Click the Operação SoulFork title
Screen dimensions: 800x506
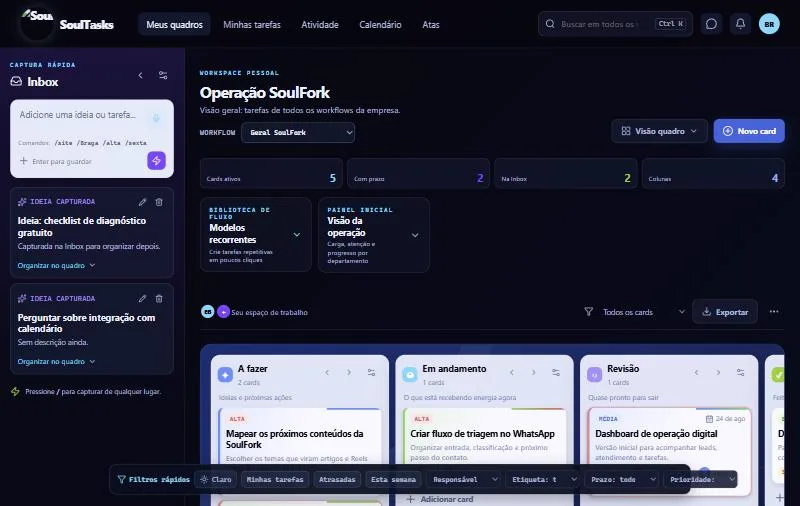click(264, 93)
